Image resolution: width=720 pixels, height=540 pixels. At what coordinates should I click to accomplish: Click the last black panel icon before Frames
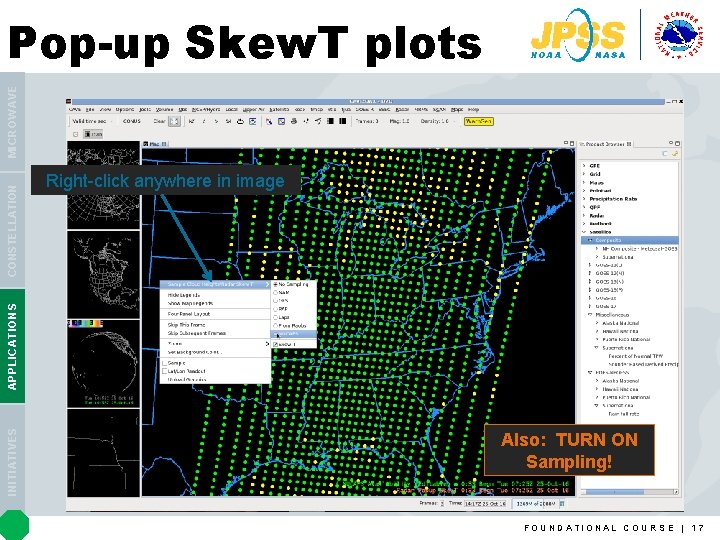click(x=343, y=121)
